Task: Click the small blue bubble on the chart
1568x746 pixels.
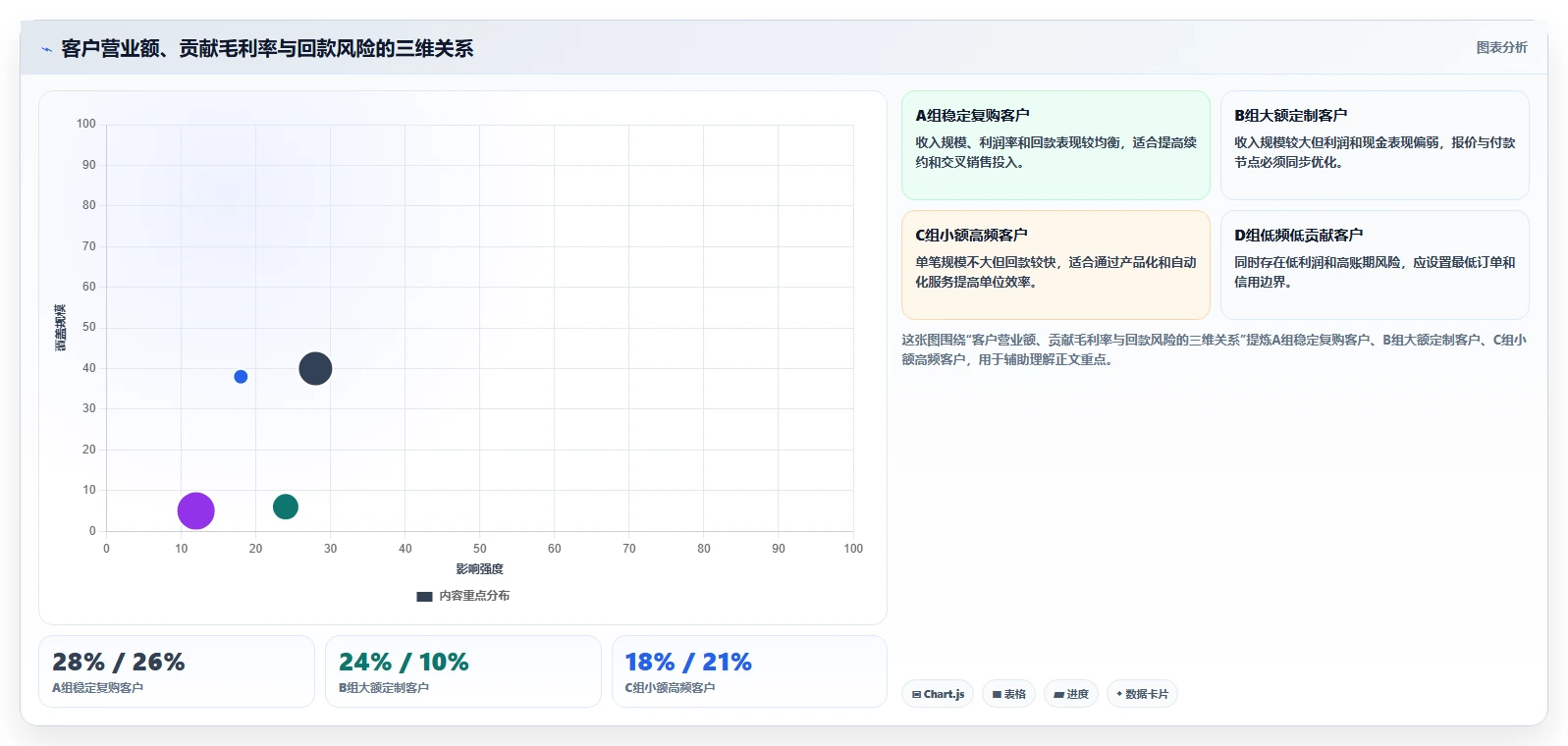Action: point(241,377)
